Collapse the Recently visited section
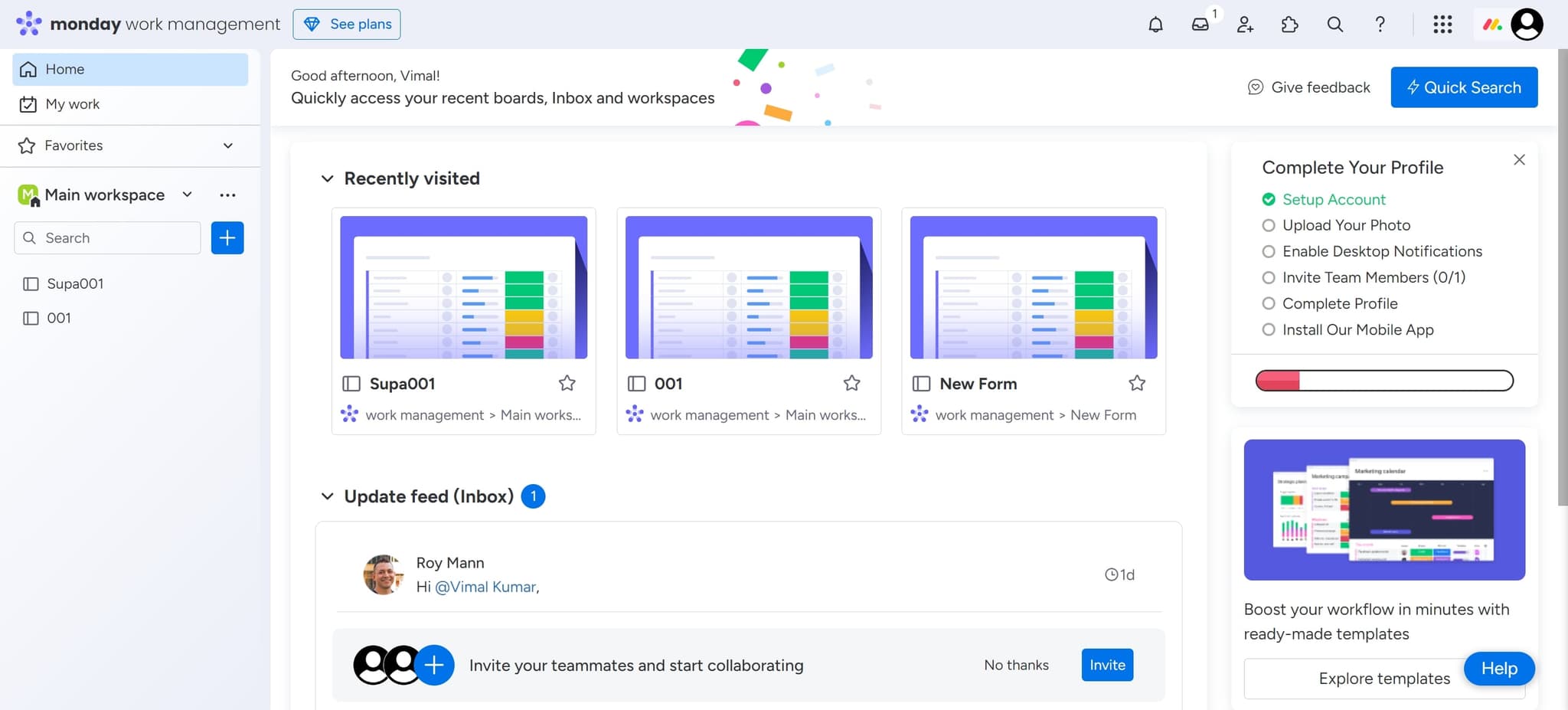The image size is (1568, 710). [328, 178]
